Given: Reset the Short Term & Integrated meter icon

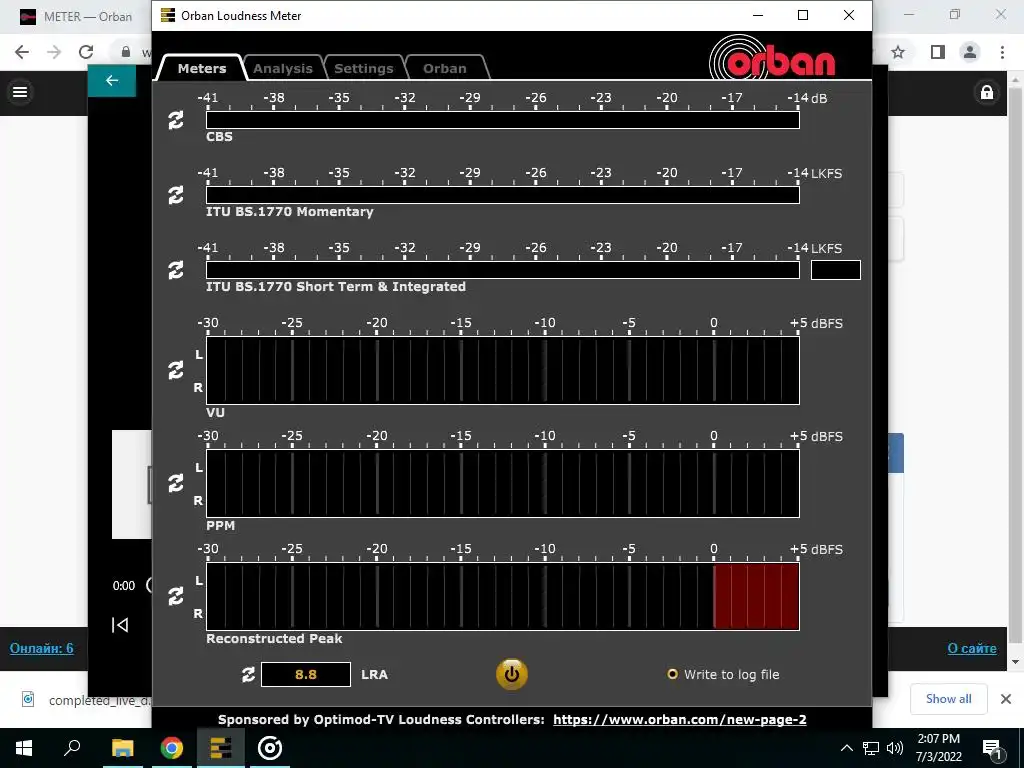Looking at the screenshot, I should pos(176,270).
